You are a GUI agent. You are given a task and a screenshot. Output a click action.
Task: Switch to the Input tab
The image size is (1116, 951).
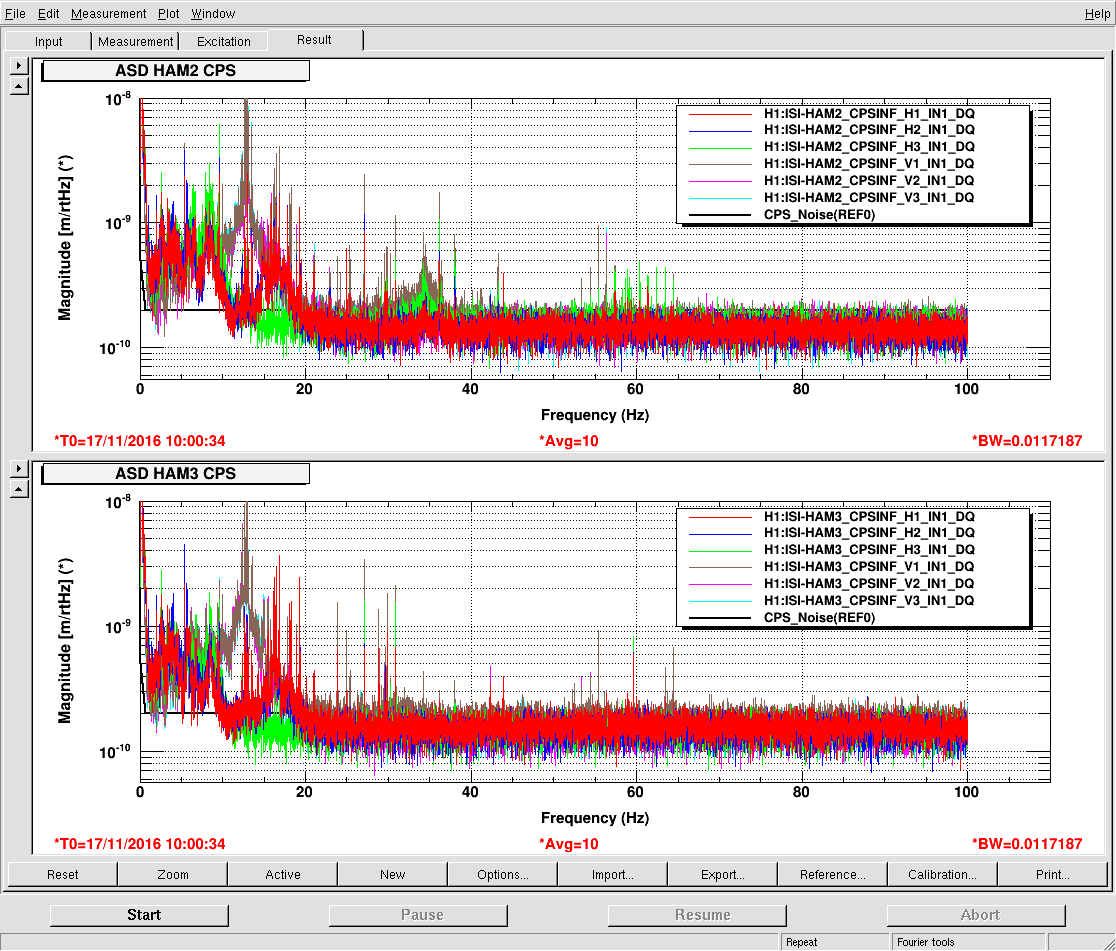(x=48, y=41)
